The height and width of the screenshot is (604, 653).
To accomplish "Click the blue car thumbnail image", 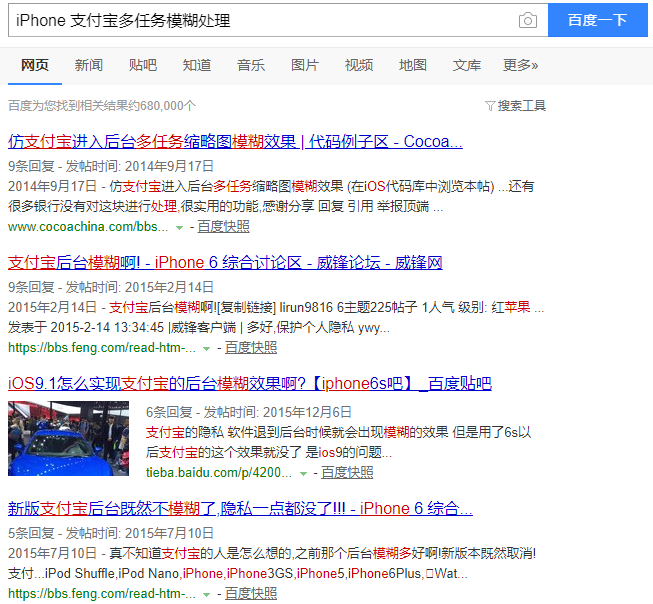I will (x=68, y=438).
